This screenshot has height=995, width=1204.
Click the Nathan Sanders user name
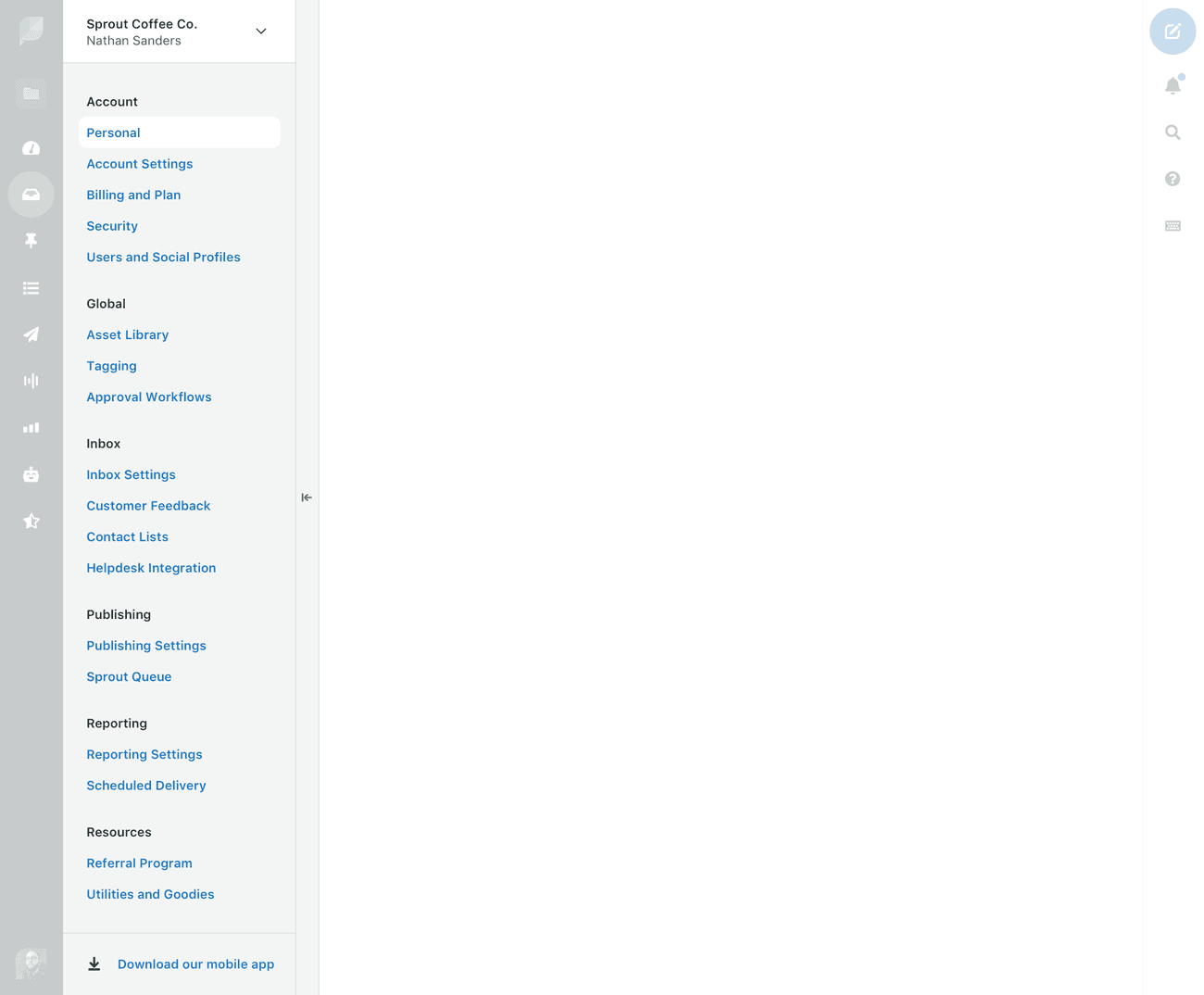pos(133,41)
